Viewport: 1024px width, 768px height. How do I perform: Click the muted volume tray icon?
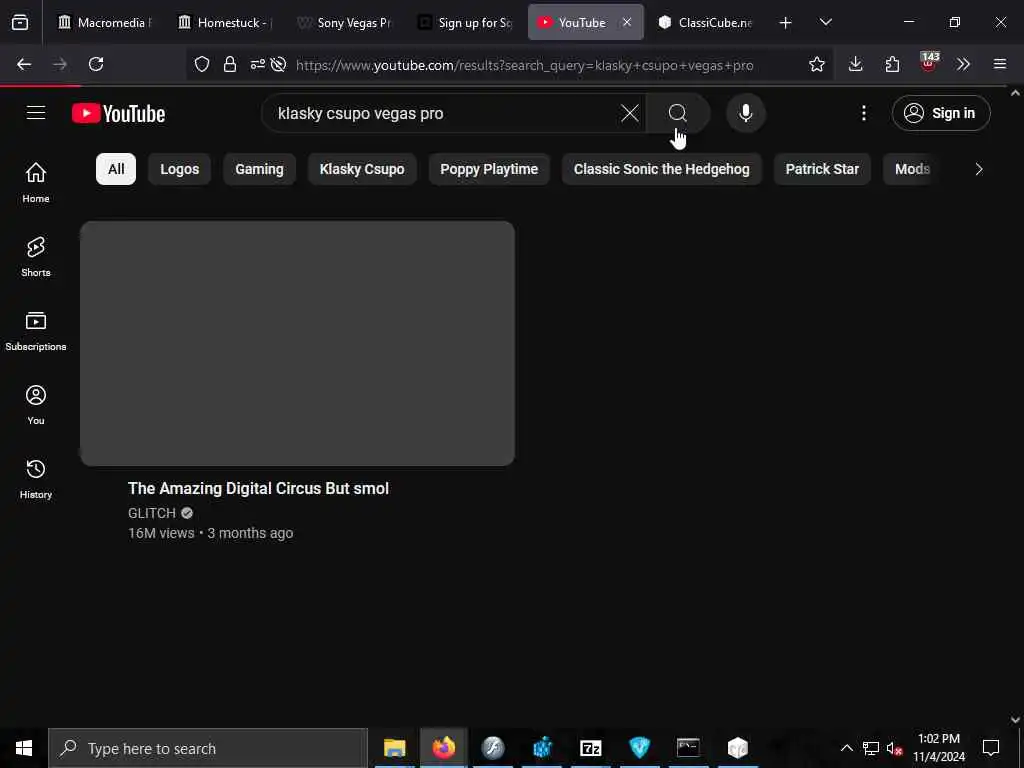(894, 748)
